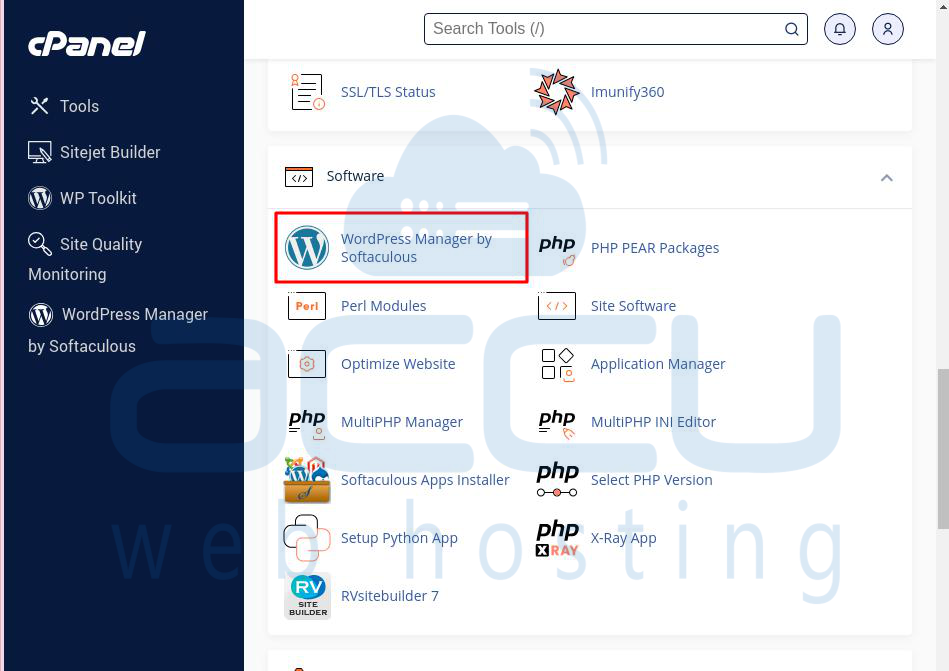
Task: Open the RVsitebuilder 7 link
Action: pyautogui.click(x=390, y=596)
